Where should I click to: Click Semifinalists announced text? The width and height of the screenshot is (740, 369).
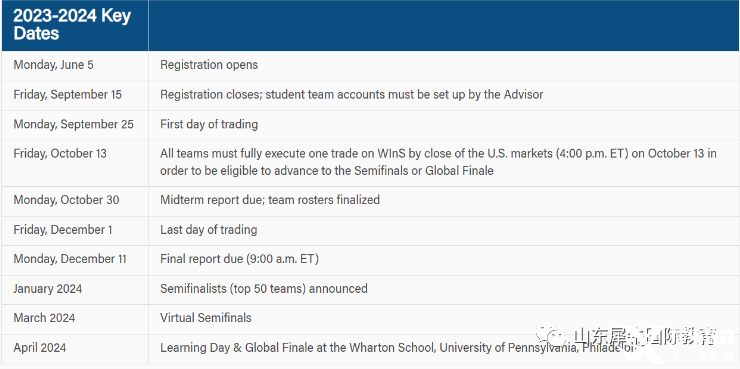(264, 288)
